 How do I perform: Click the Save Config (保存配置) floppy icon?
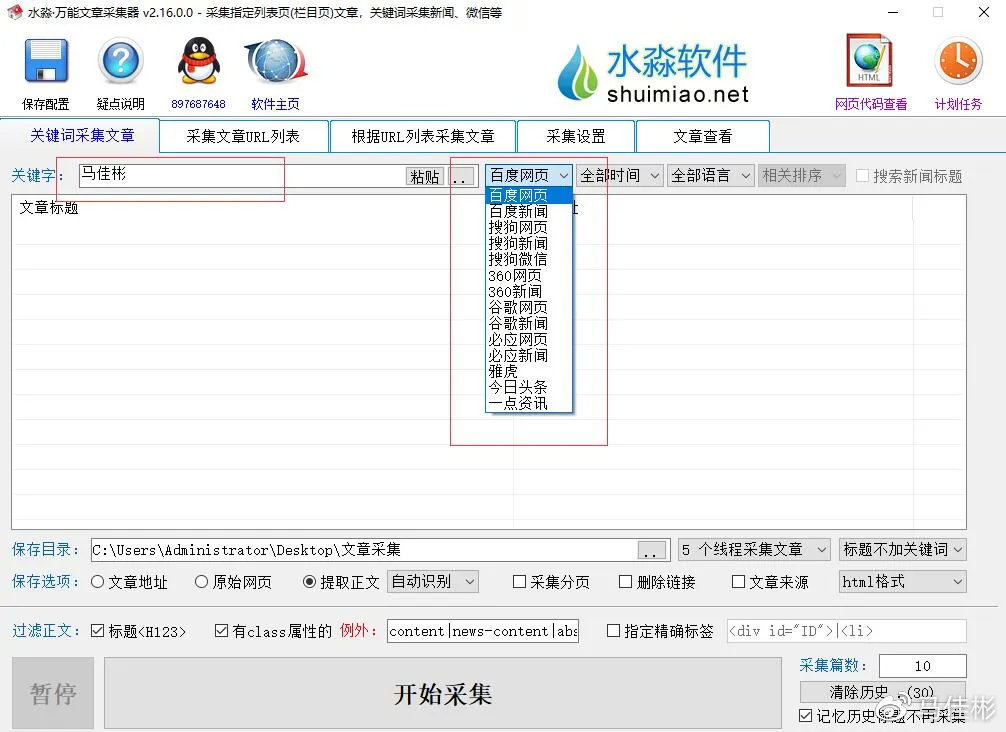[46, 61]
